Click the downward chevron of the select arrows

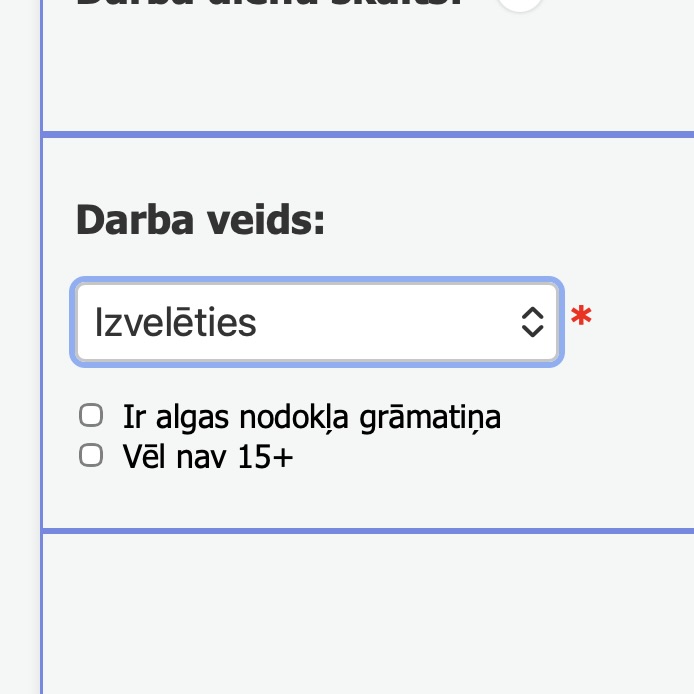coord(532,332)
